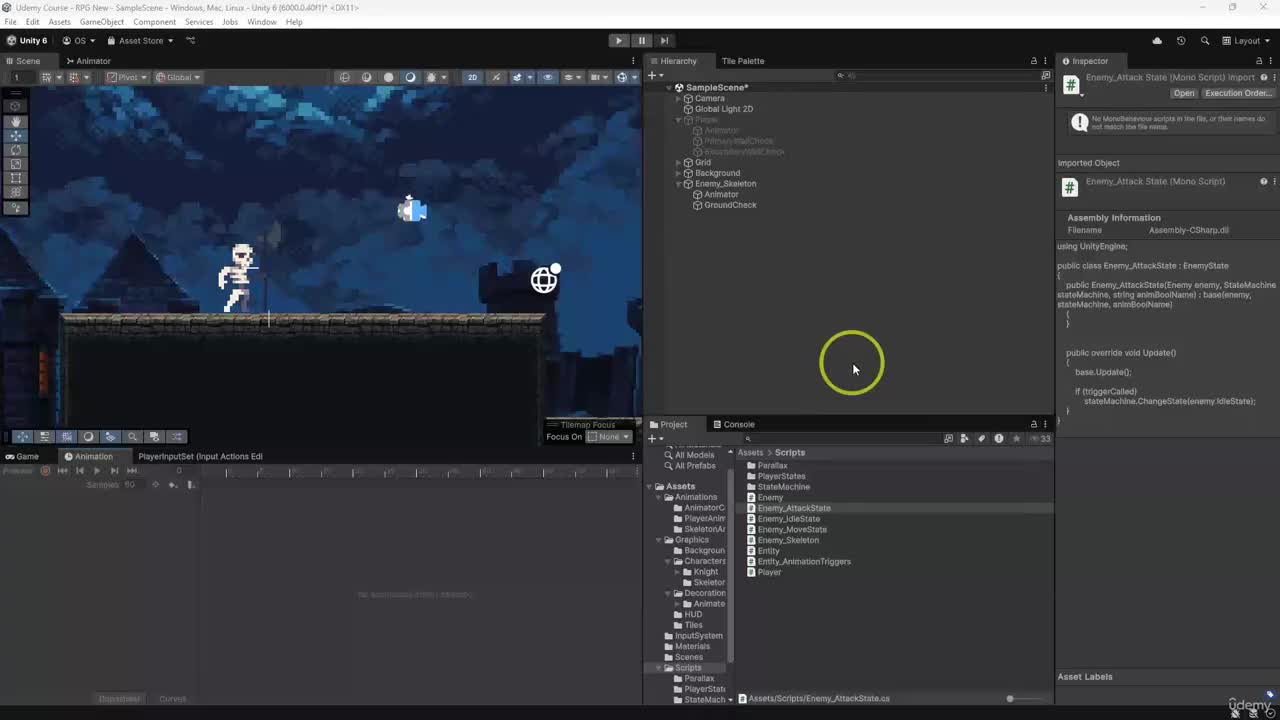The height and width of the screenshot is (720, 1280).
Task: Click the version control icon in toolbar
Action: tap(191, 41)
